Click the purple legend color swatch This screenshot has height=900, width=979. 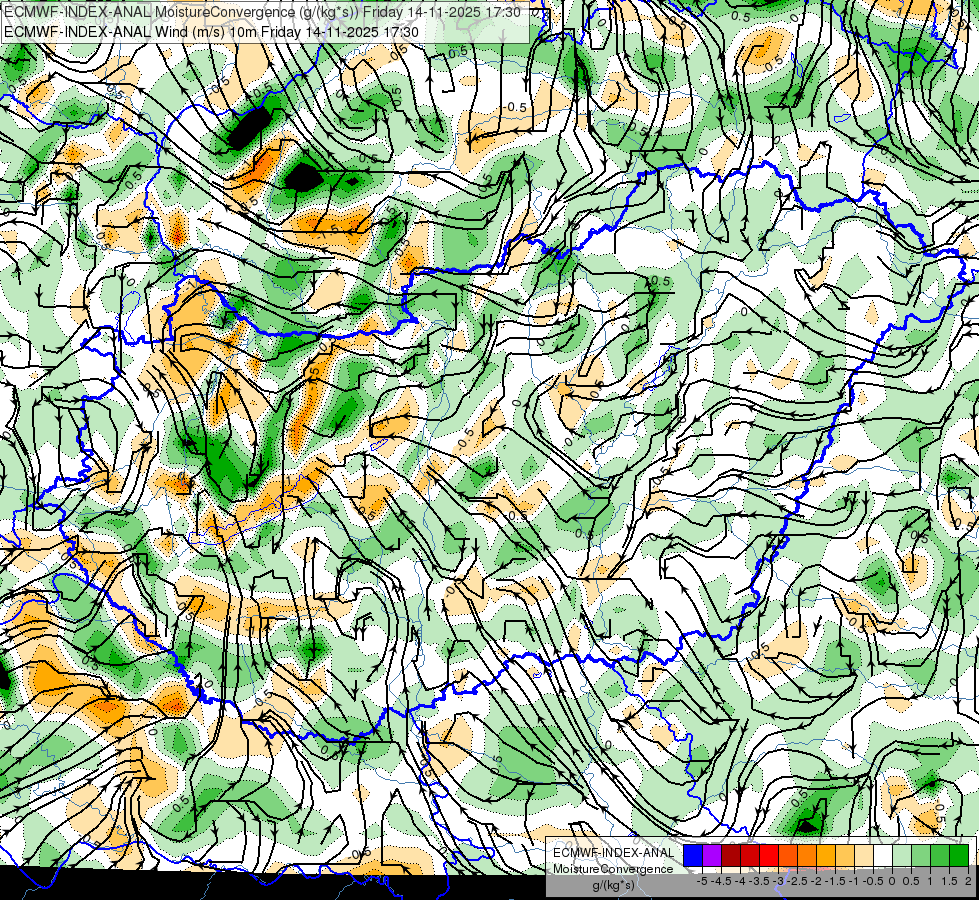tap(712, 855)
